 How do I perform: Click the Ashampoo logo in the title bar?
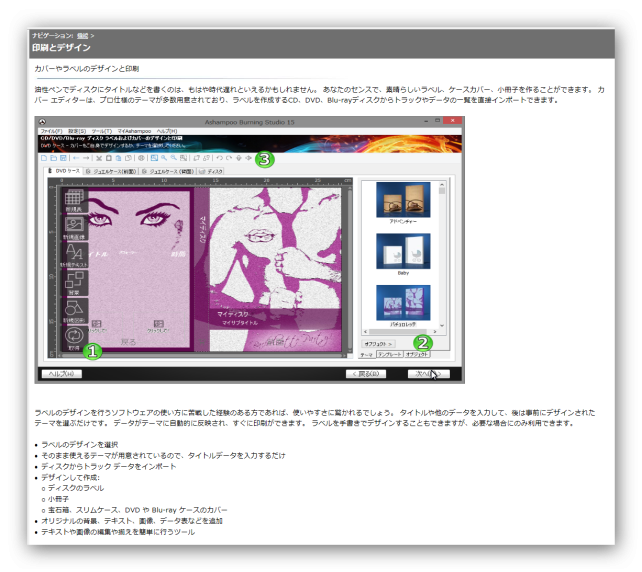43,122
